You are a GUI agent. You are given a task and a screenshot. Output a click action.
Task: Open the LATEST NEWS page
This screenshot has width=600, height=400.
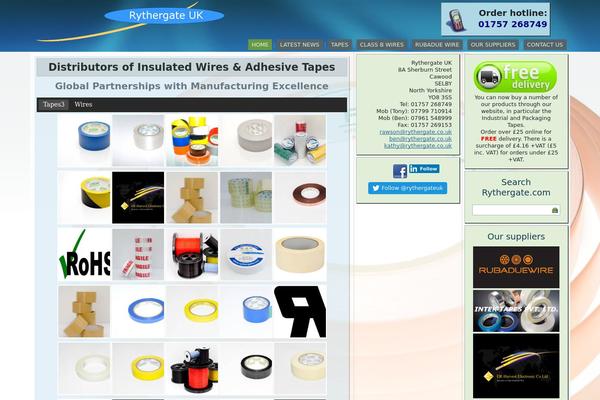(x=299, y=45)
